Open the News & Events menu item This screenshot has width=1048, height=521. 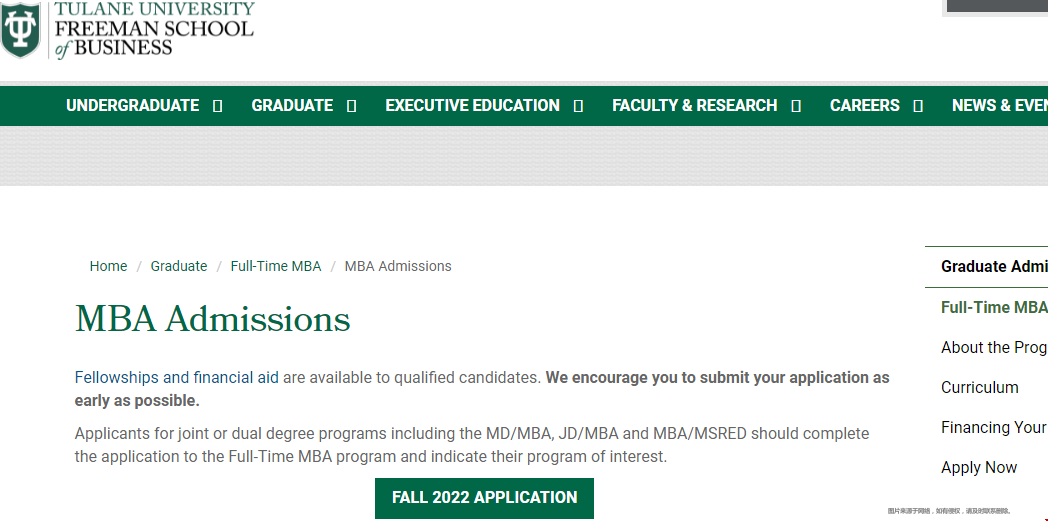click(x=1000, y=106)
